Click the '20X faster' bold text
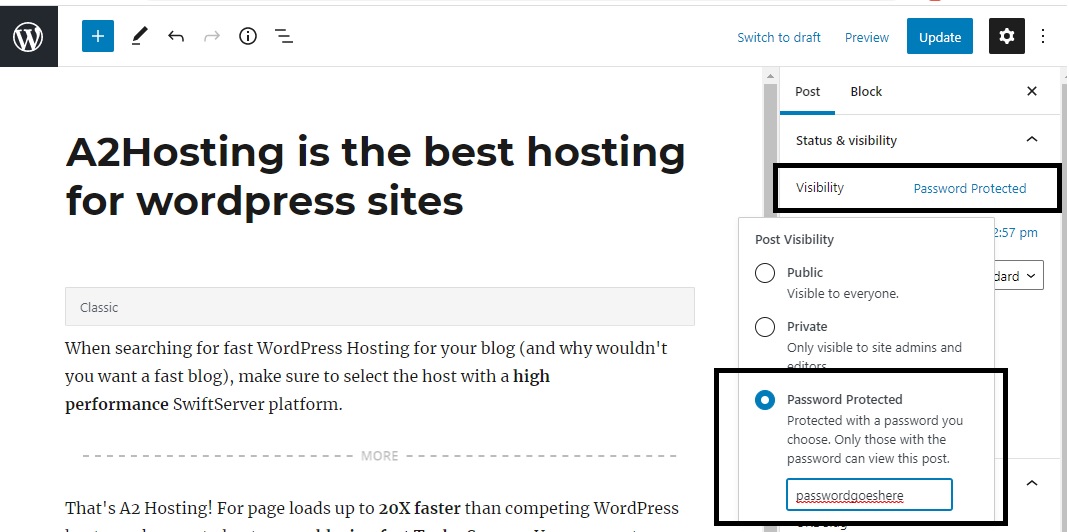Image resolution: width=1069 pixels, height=532 pixels. point(420,508)
